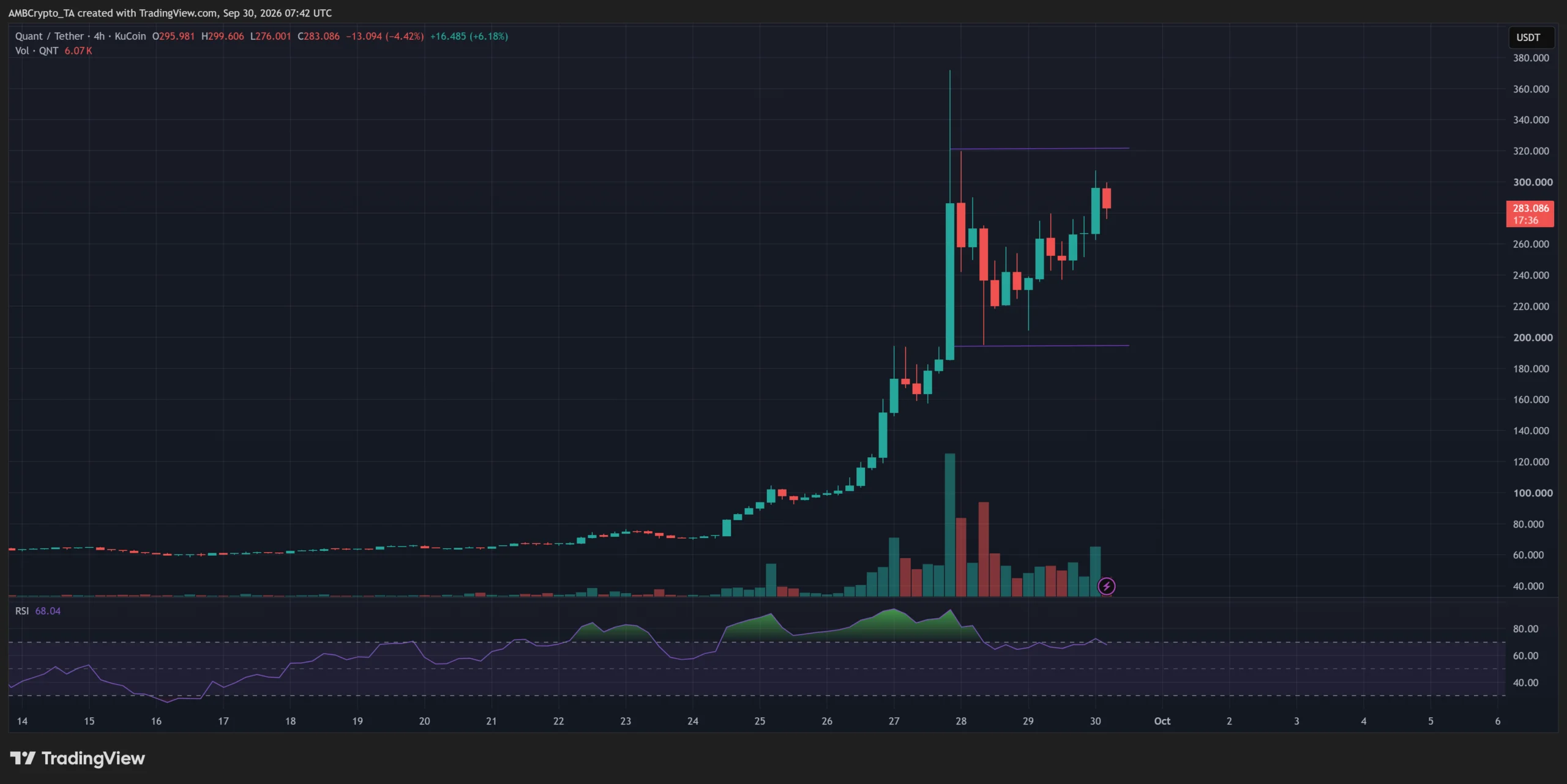1567x784 pixels.
Task: Click the 200.000 price axis label
Action: [x=1533, y=338]
